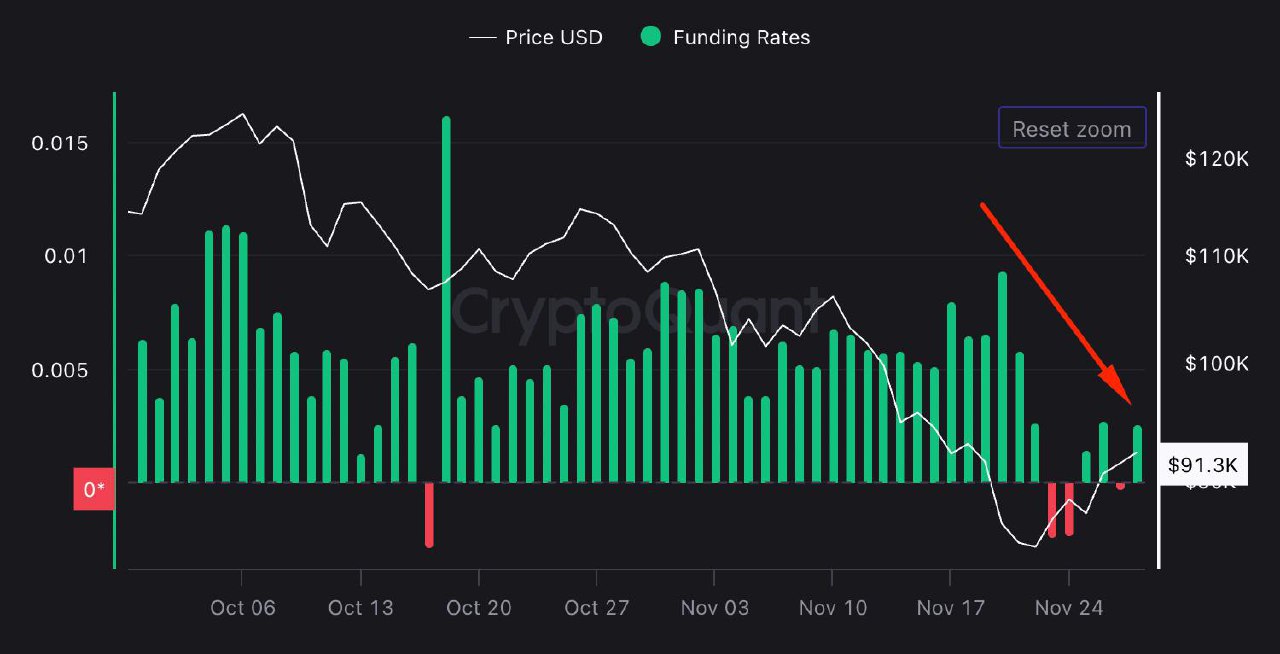The height and width of the screenshot is (654, 1280).
Task: Click the Nov 24 date axis label
Action: [1068, 608]
